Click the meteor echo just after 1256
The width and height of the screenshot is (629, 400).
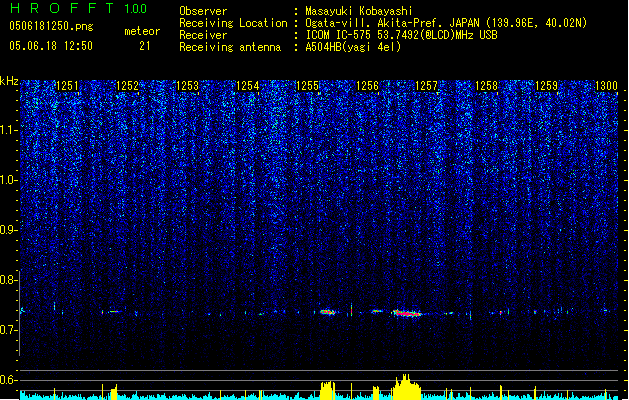pos(376,311)
